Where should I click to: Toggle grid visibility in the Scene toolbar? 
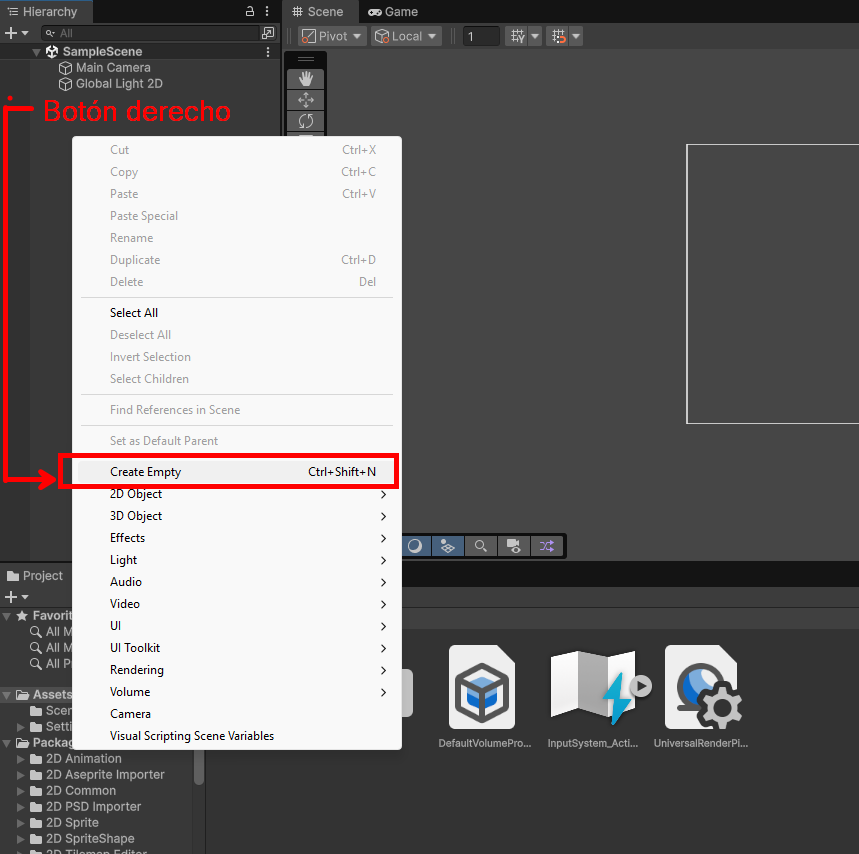point(517,36)
